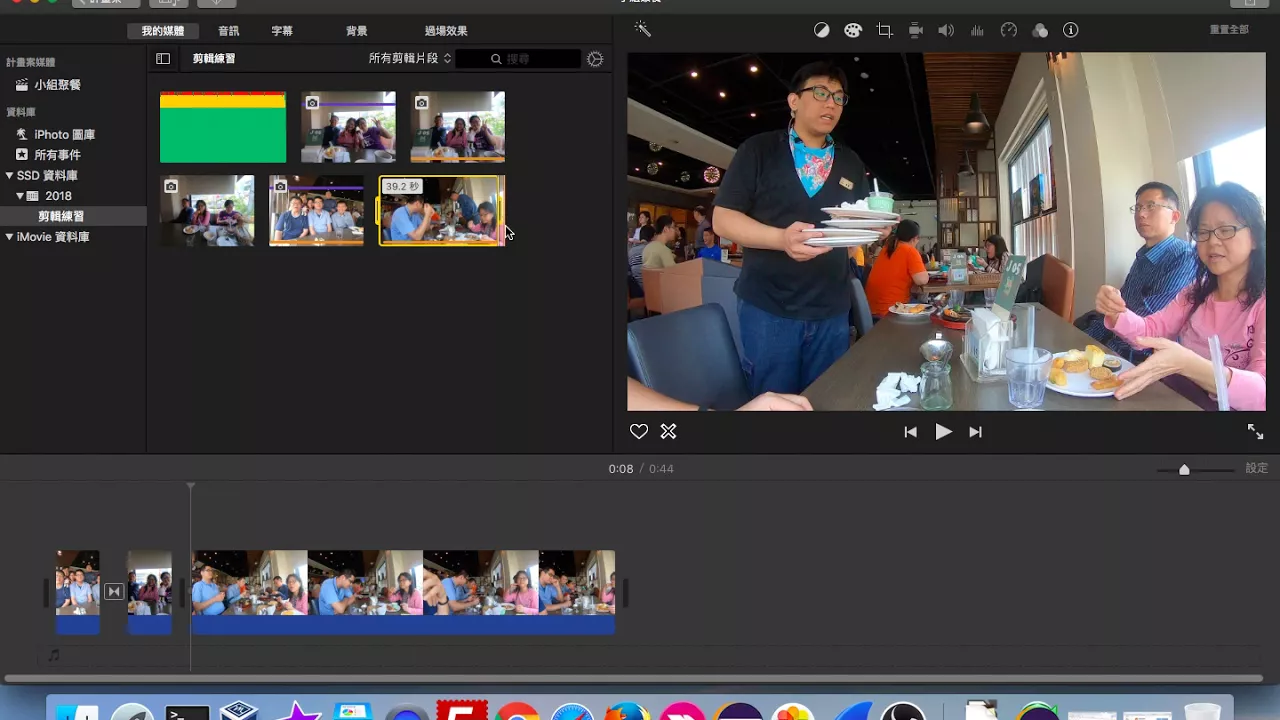Screen dimensions: 1280x720
Task: Select the long video clip in timeline
Action: (403, 591)
